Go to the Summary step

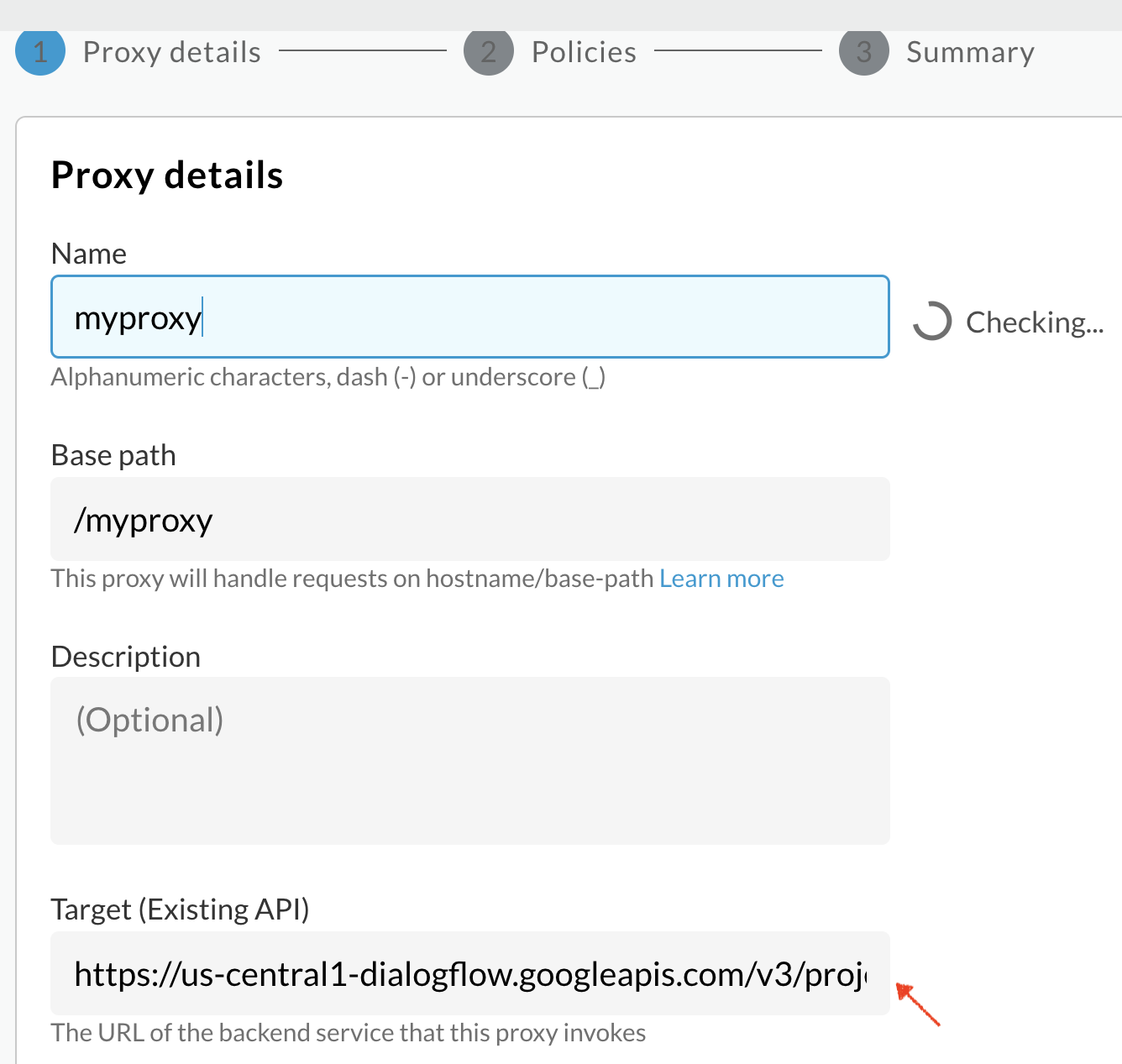971,52
